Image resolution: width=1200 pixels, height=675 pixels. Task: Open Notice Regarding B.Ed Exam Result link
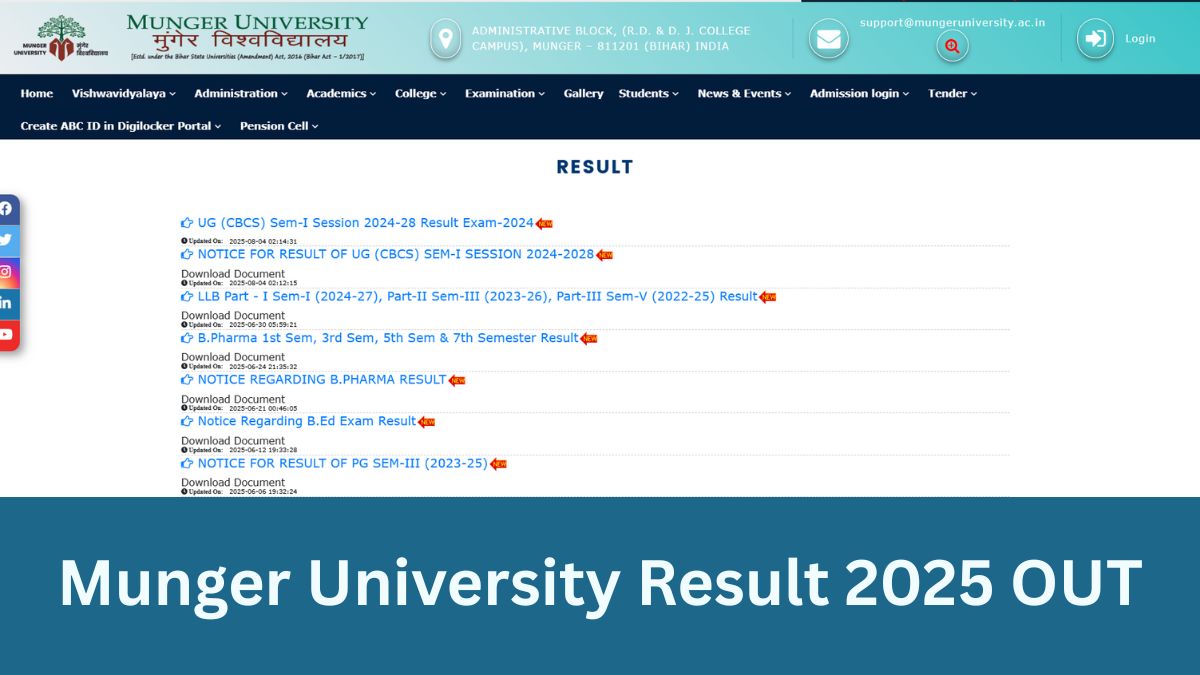307,421
